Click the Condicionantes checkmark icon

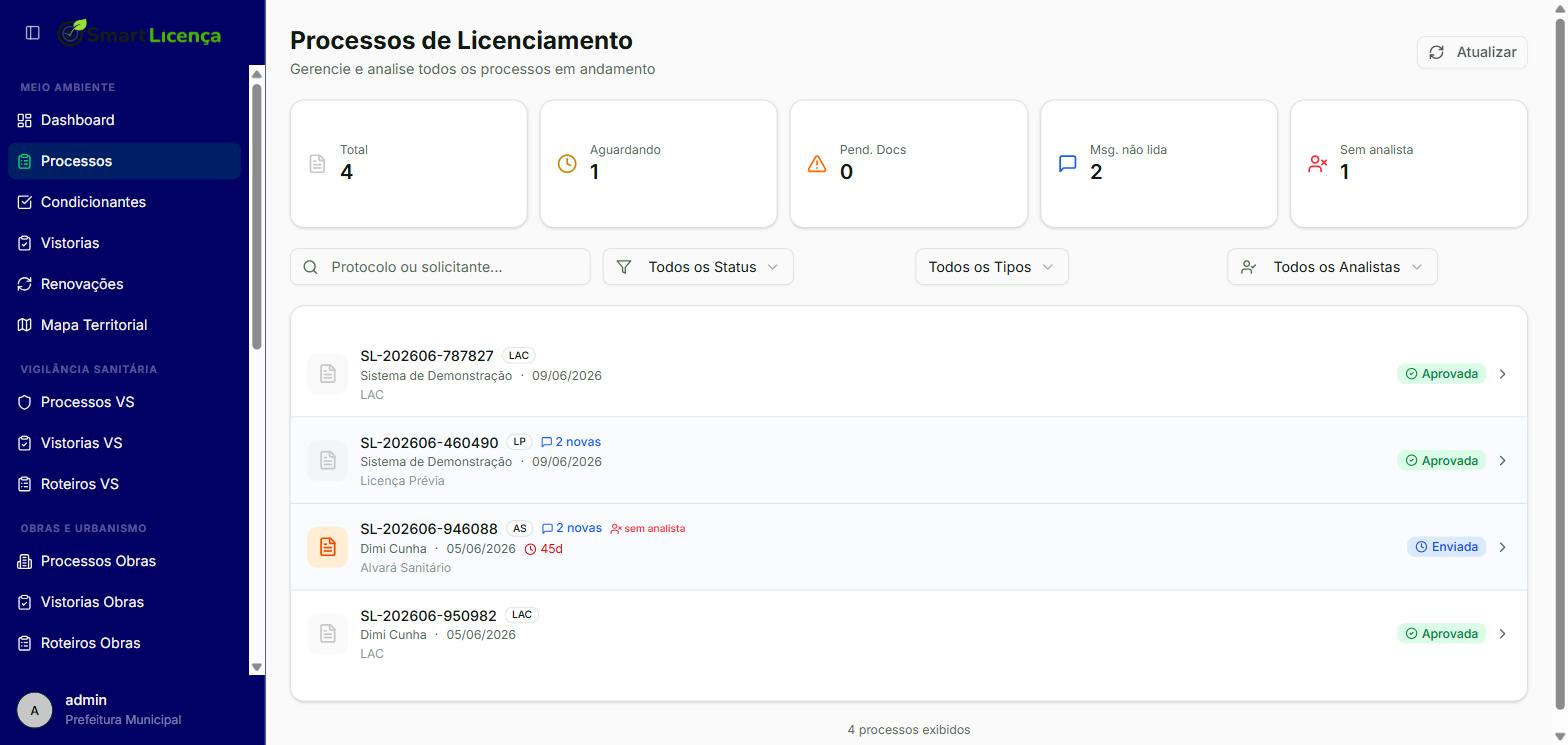[x=25, y=202]
